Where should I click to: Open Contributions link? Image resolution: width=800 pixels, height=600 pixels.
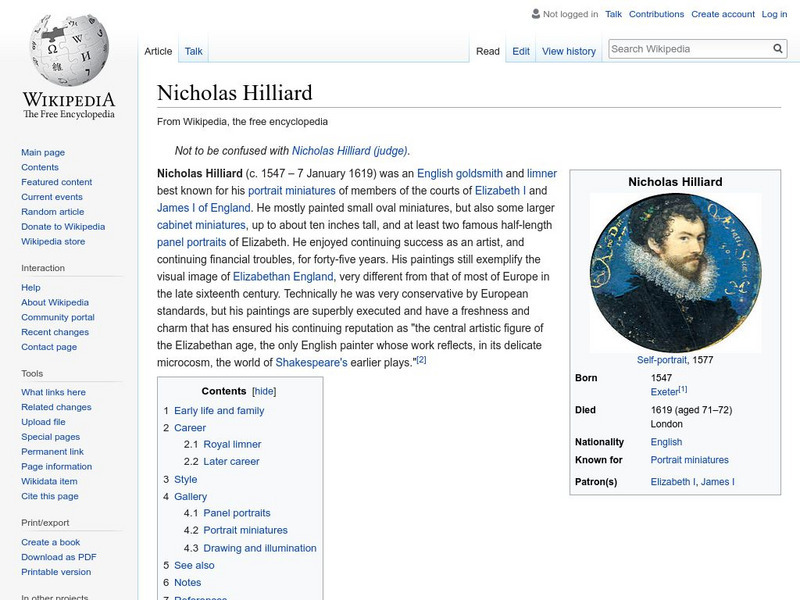pos(656,14)
